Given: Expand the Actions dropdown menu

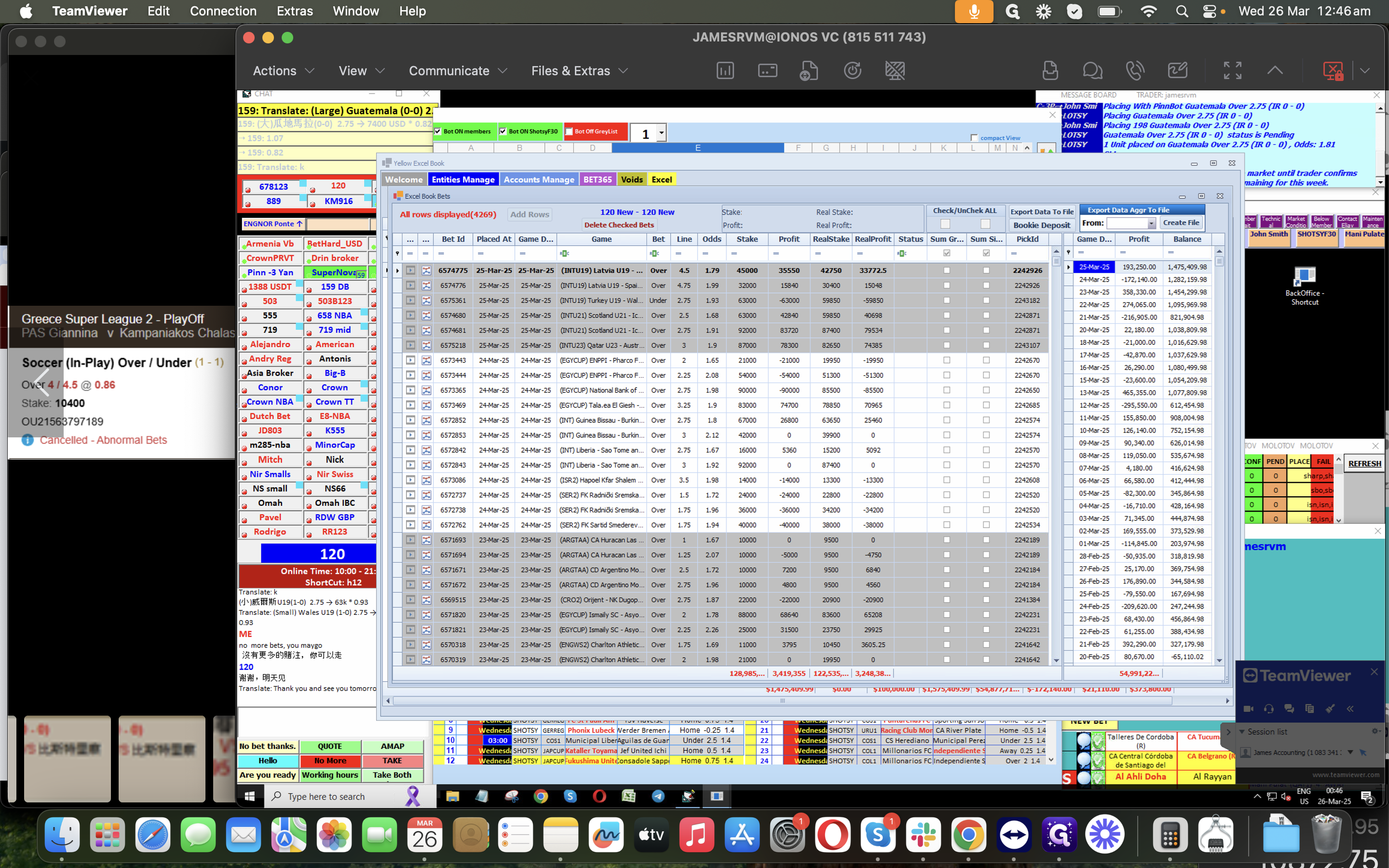Looking at the screenshot, I should tap(284, 70).
